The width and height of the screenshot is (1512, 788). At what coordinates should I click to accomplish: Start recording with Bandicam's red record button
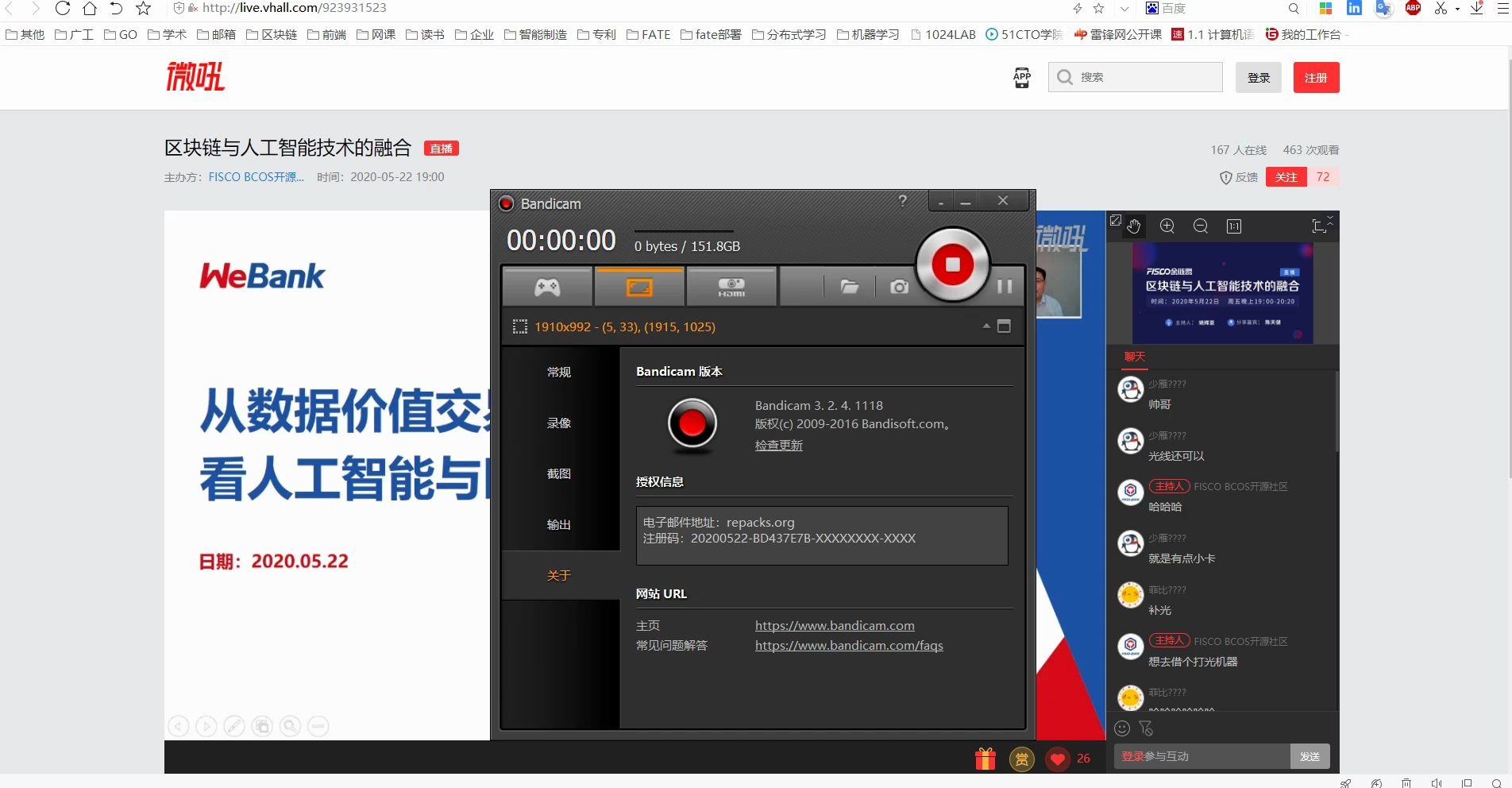[952, 265]
